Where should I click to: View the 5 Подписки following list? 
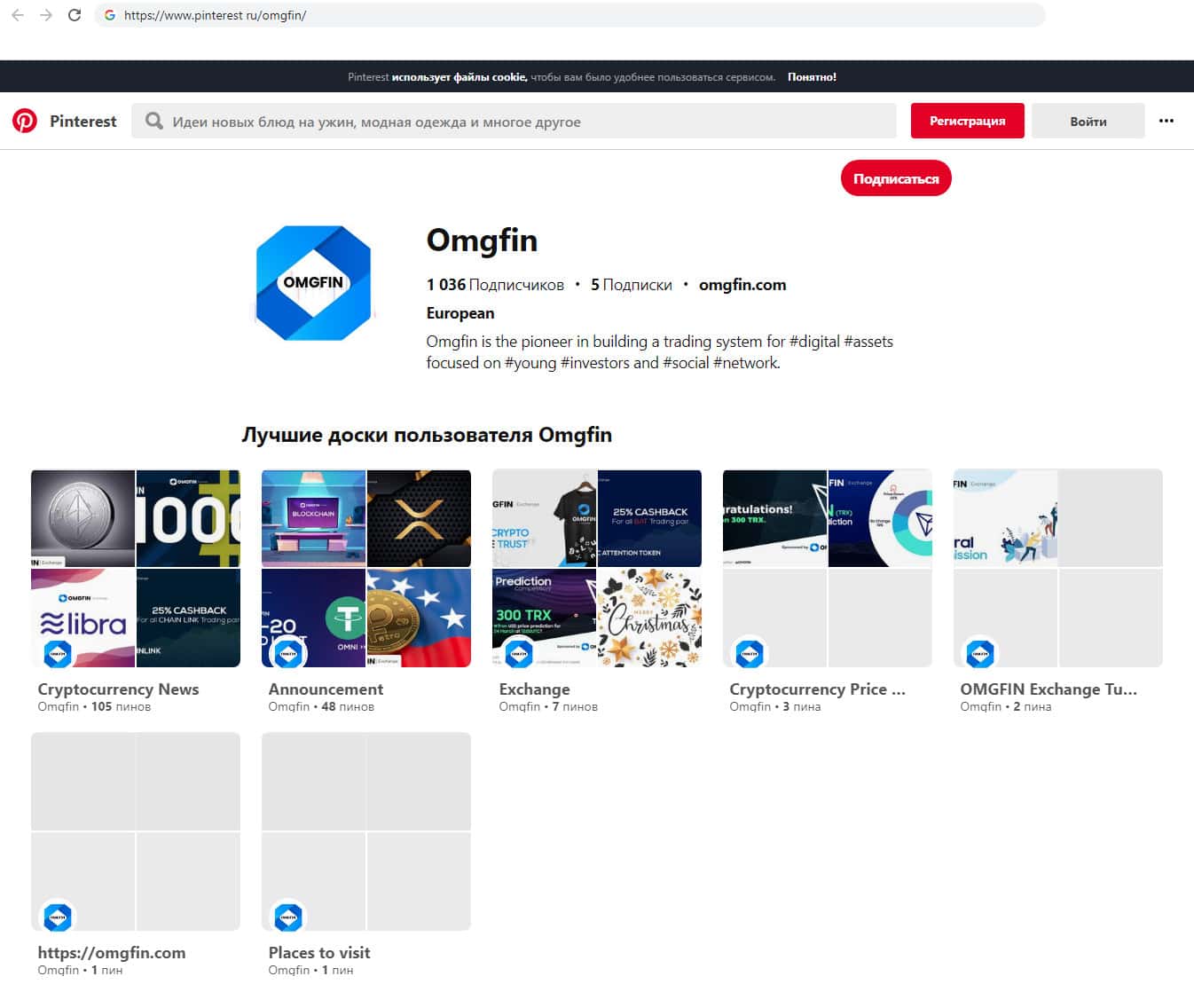[x=631, y=285]
